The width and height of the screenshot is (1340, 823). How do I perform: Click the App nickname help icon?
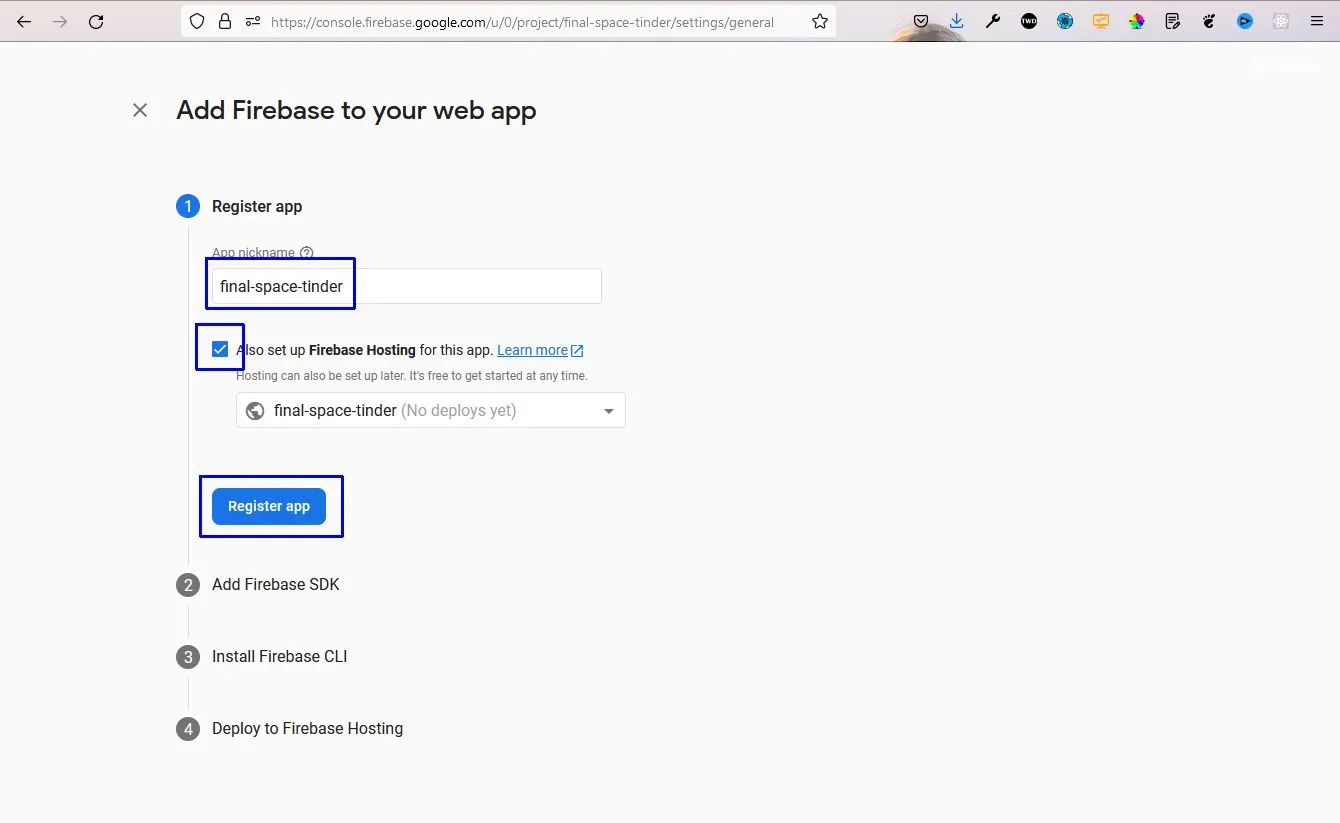click(x=307, y=253)
